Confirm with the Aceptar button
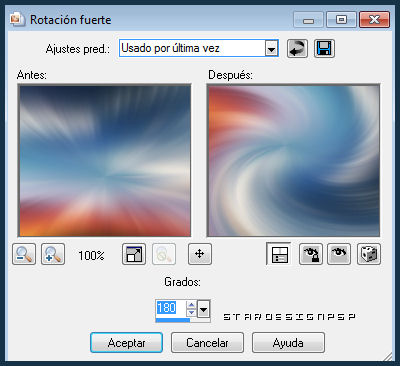Image resolution: width=400 pixels, height=366 pixels. click(x=126, y=343)
